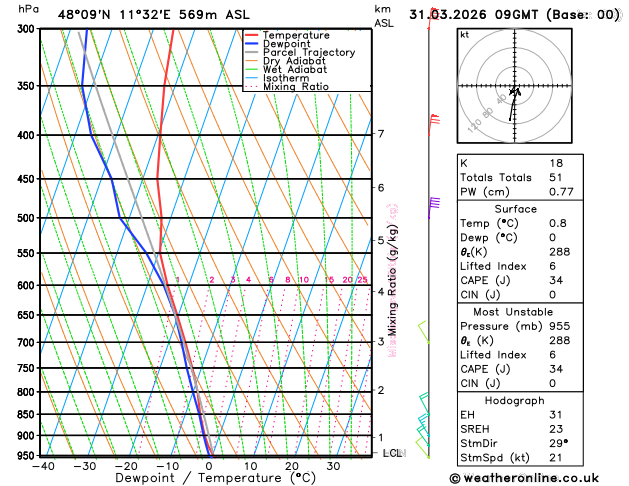
Task: Click the Mixing Ratio (g/kg) vertical axis title
Action: point(392,280)
